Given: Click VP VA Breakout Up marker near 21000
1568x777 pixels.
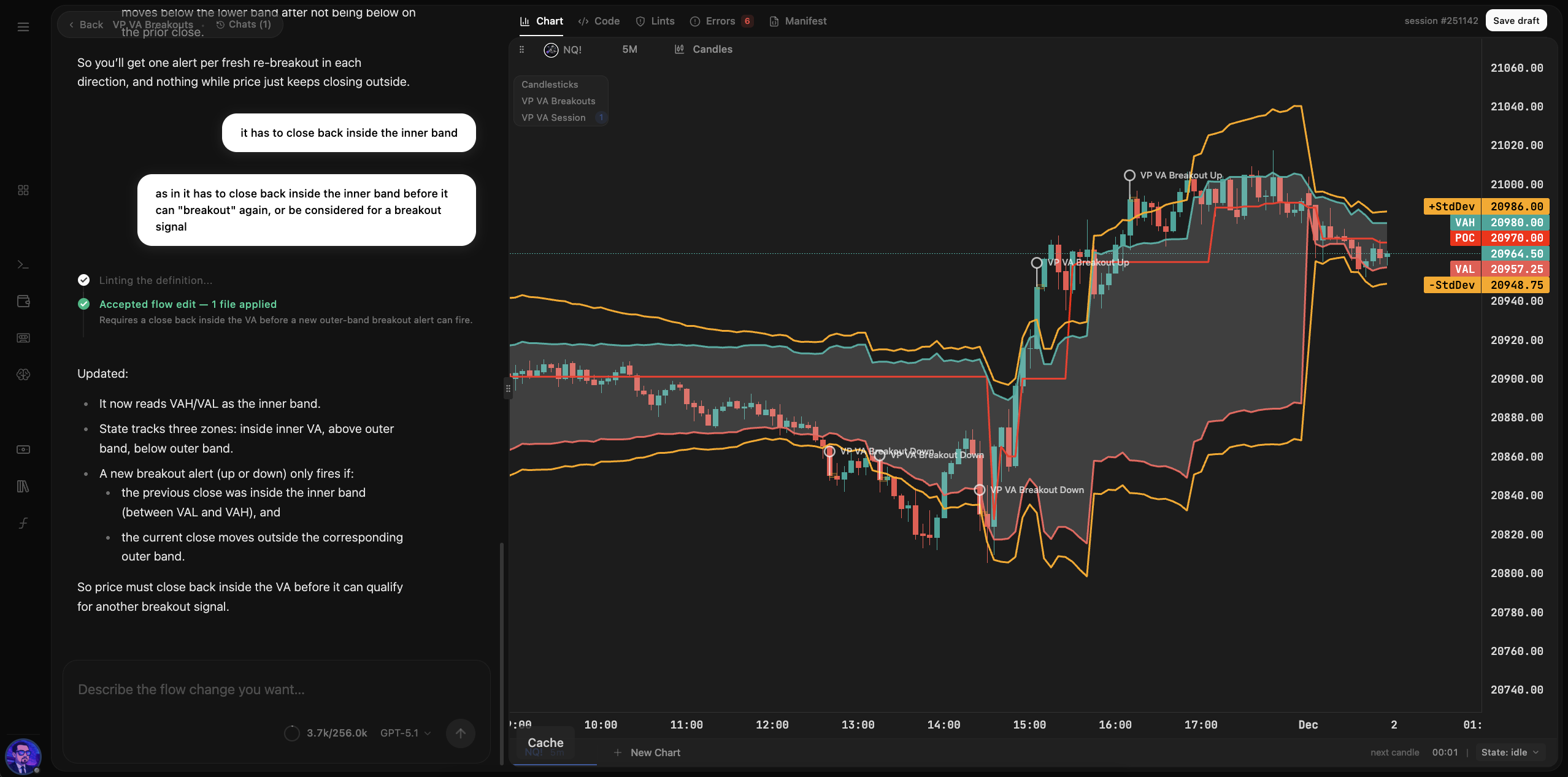Looking at the screenshot, I should 1129,175.
